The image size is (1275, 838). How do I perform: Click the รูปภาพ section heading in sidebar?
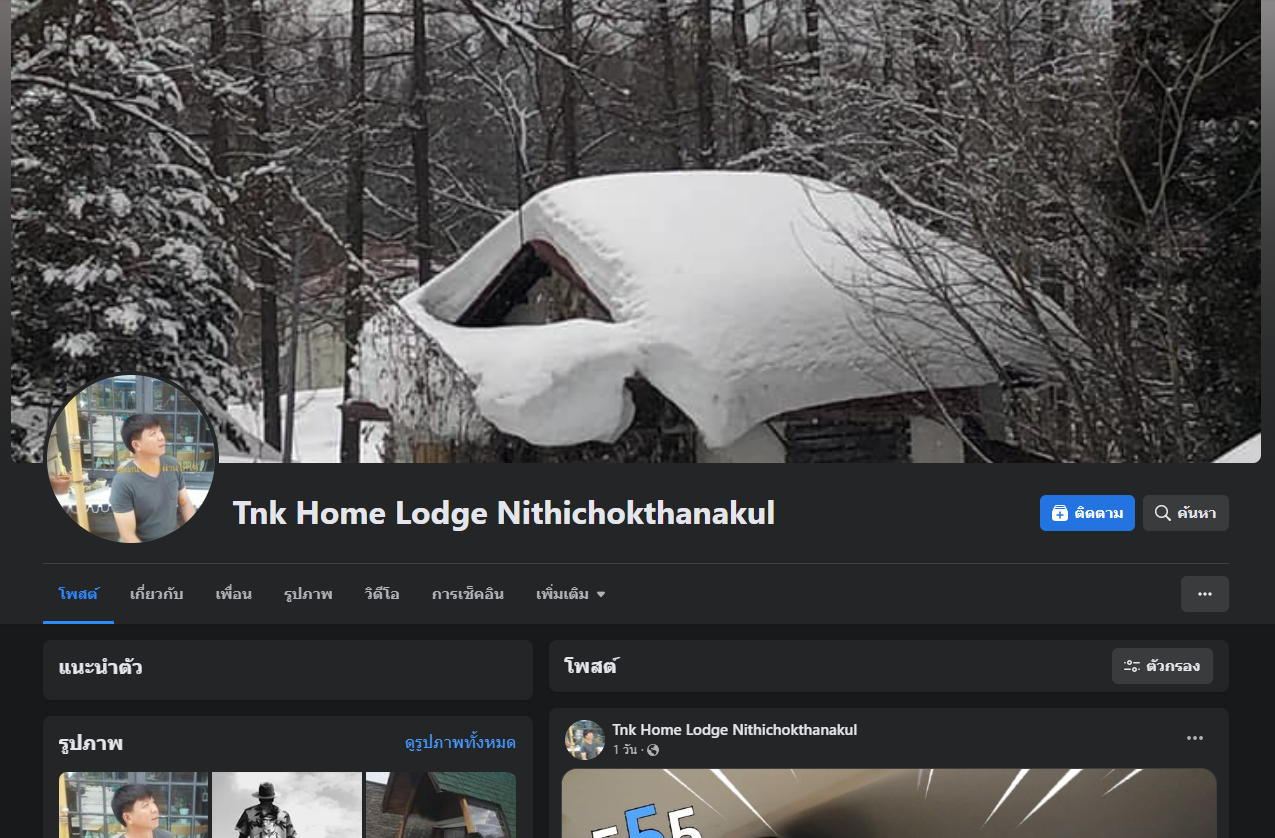click(90, 744)
